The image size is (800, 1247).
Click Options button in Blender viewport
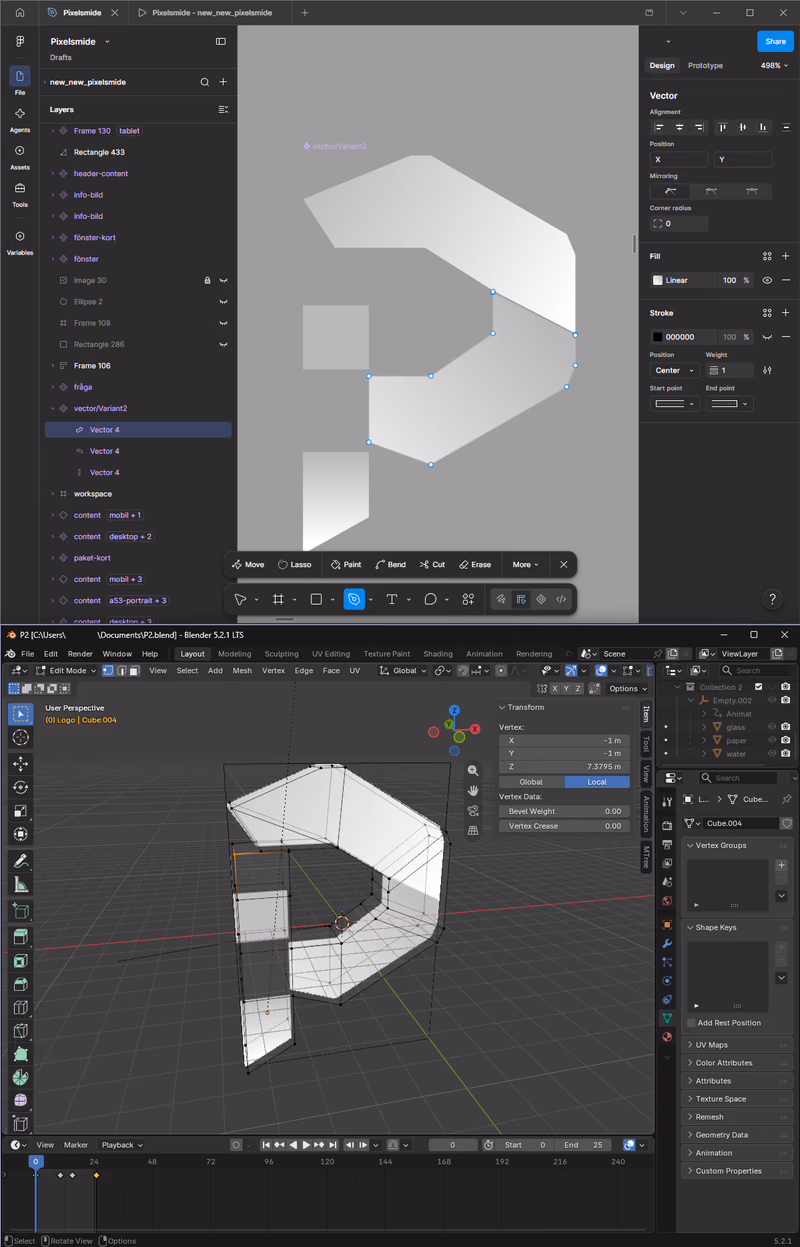click(627, 688)
